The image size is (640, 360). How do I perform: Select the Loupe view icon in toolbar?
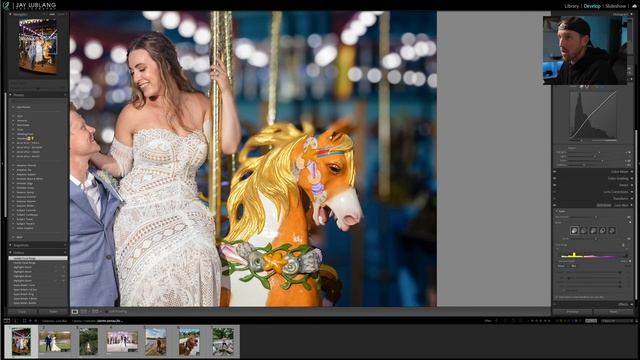click(x=75, y=311)
